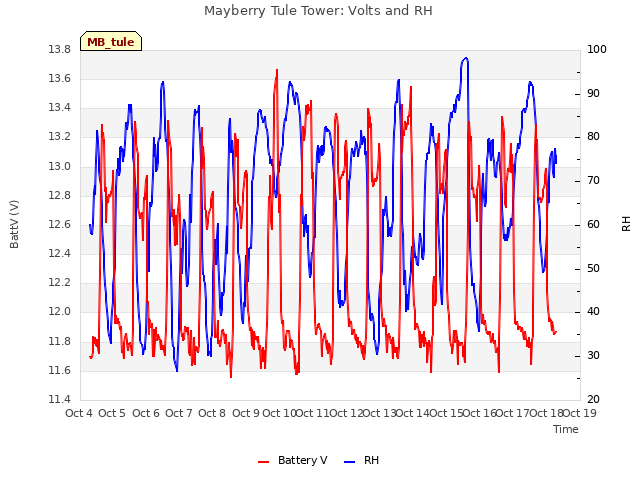Screen dimensions: 640x480
Task: Click the 13.0 voltage tick label
Action: tap(60, 167)
